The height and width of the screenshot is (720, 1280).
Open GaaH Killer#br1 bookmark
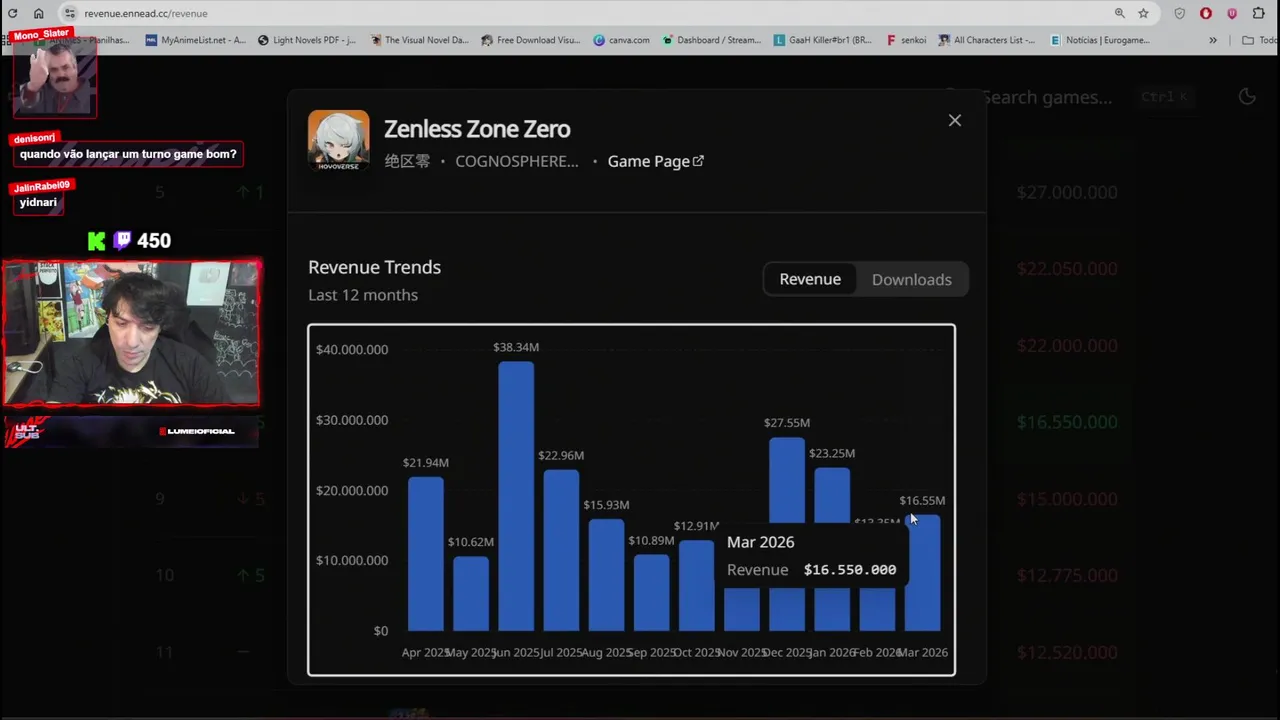[823, 40]
